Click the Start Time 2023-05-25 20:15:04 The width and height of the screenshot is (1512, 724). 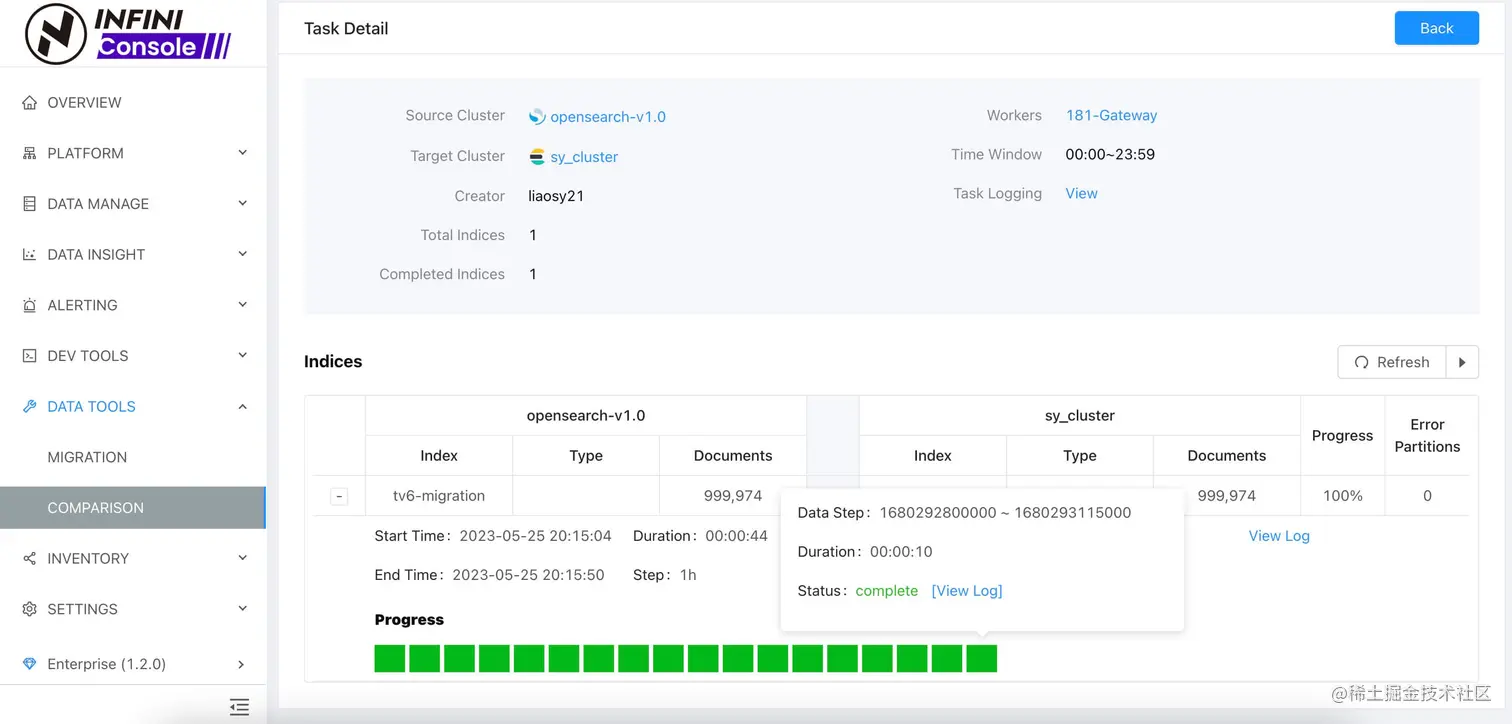point(535,536)
